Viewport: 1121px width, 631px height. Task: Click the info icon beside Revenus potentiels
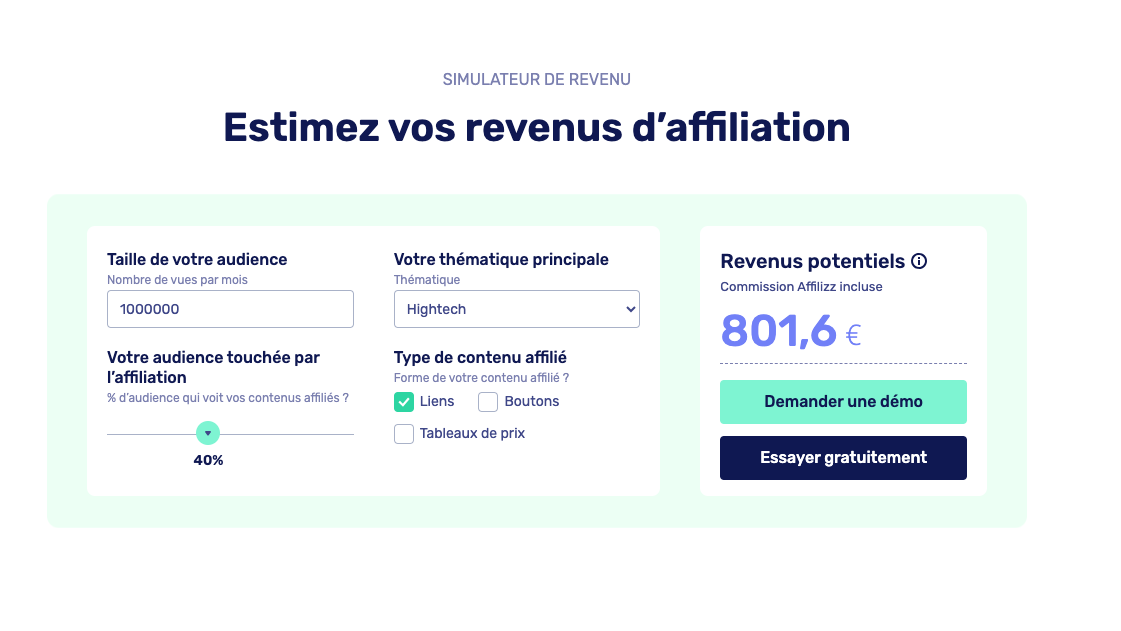[x=919, y=261]
